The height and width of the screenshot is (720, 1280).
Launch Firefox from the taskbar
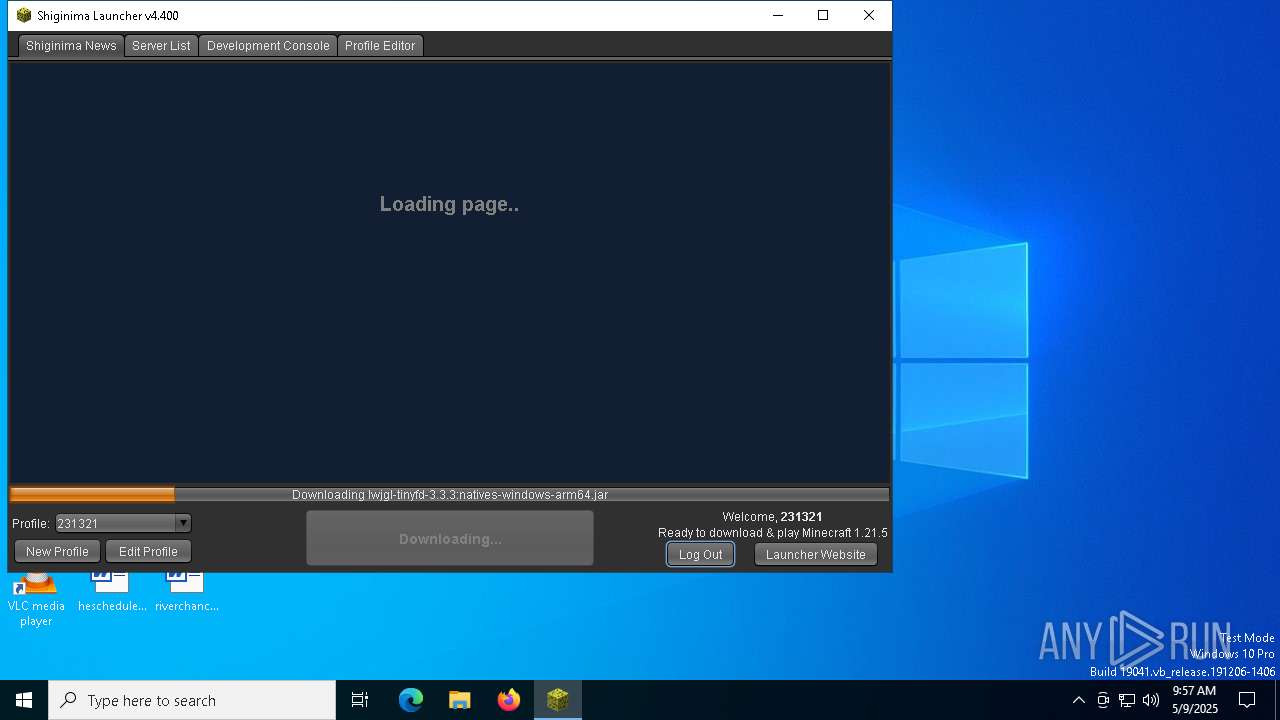point(508,700)
